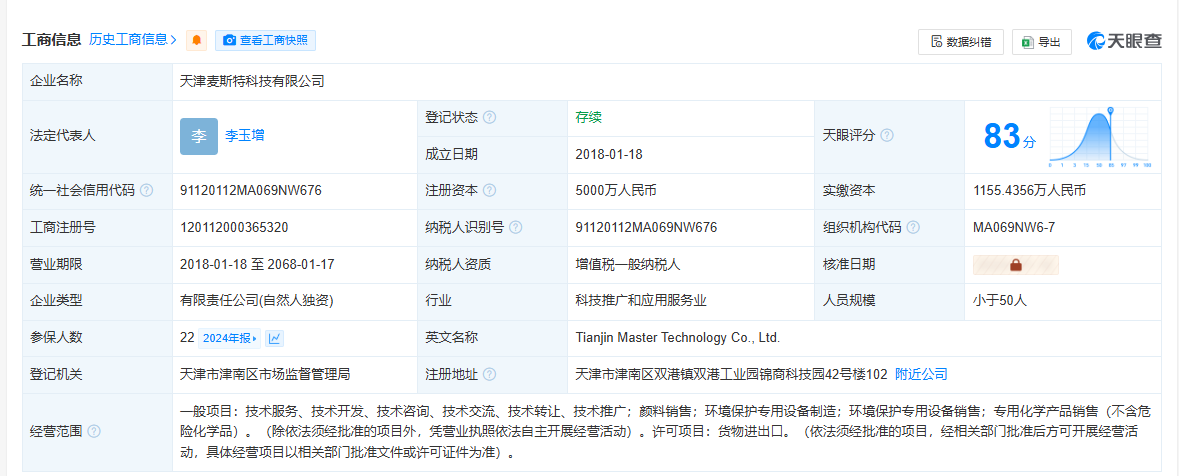Click registration number 120112000365320
Screen dimensions: 1179x476
click(x=235, y=227)
